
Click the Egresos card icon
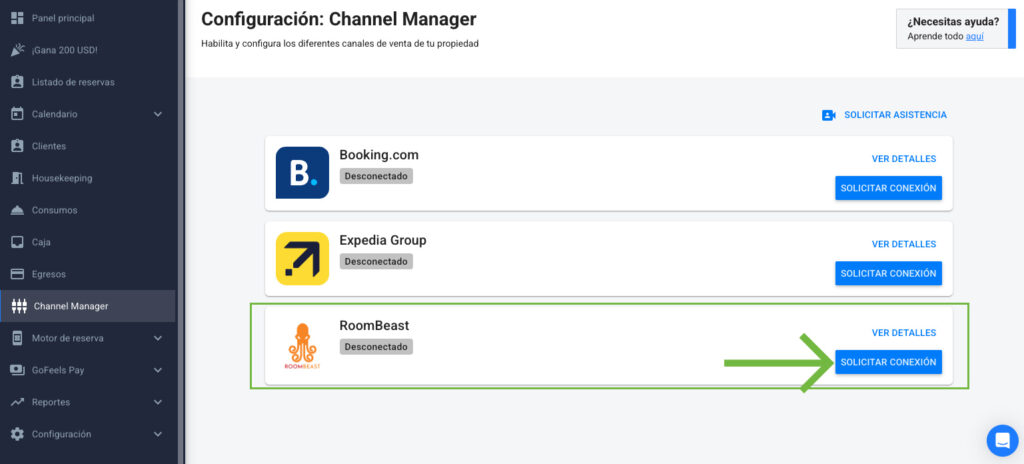[18, 274]
